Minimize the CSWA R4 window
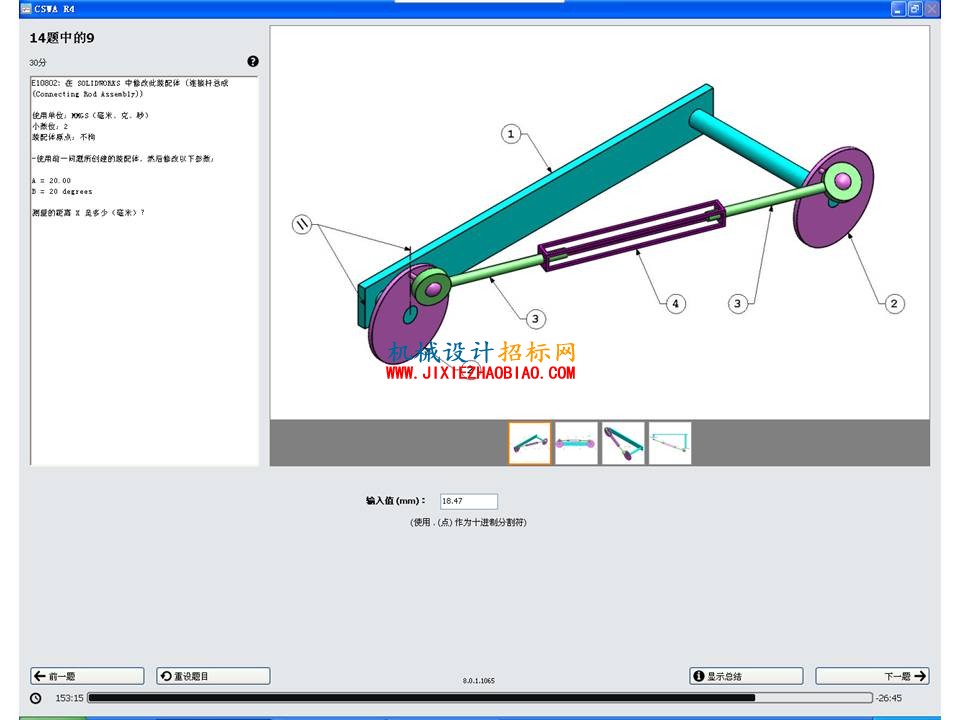 (898, 9)
